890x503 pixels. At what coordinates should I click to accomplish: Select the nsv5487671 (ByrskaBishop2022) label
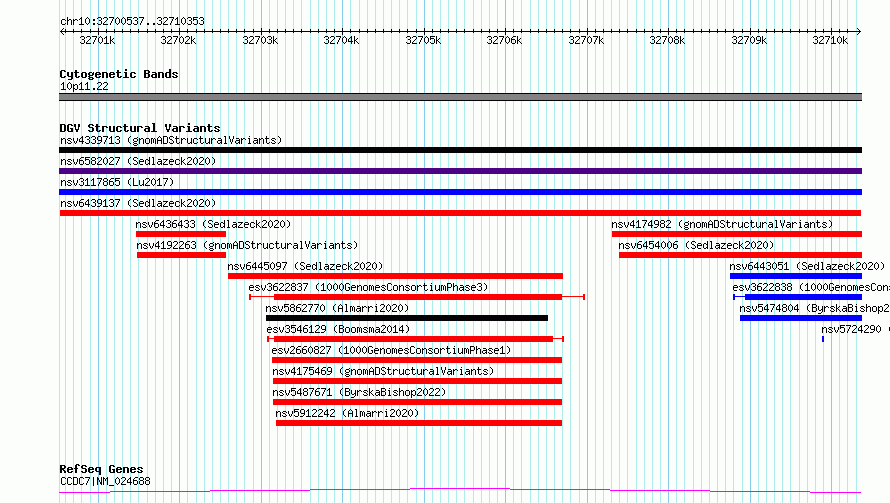coord(359,392)
